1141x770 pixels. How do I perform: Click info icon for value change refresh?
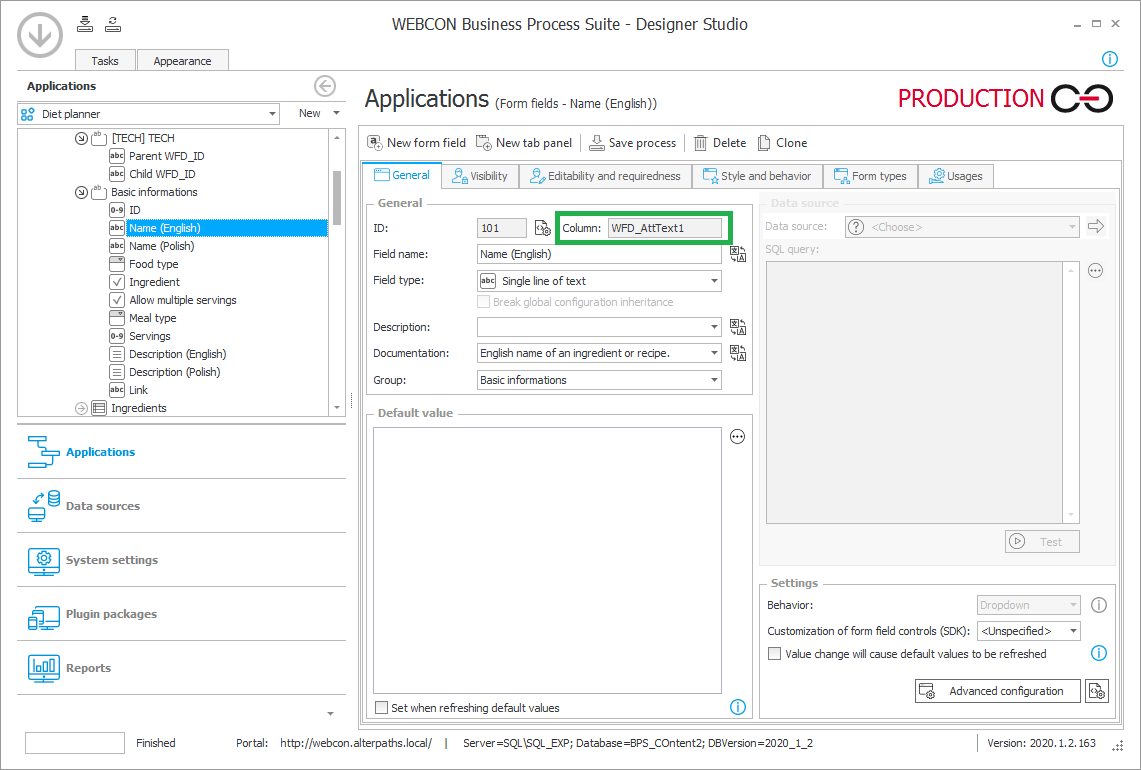(x=1099, y=653)
